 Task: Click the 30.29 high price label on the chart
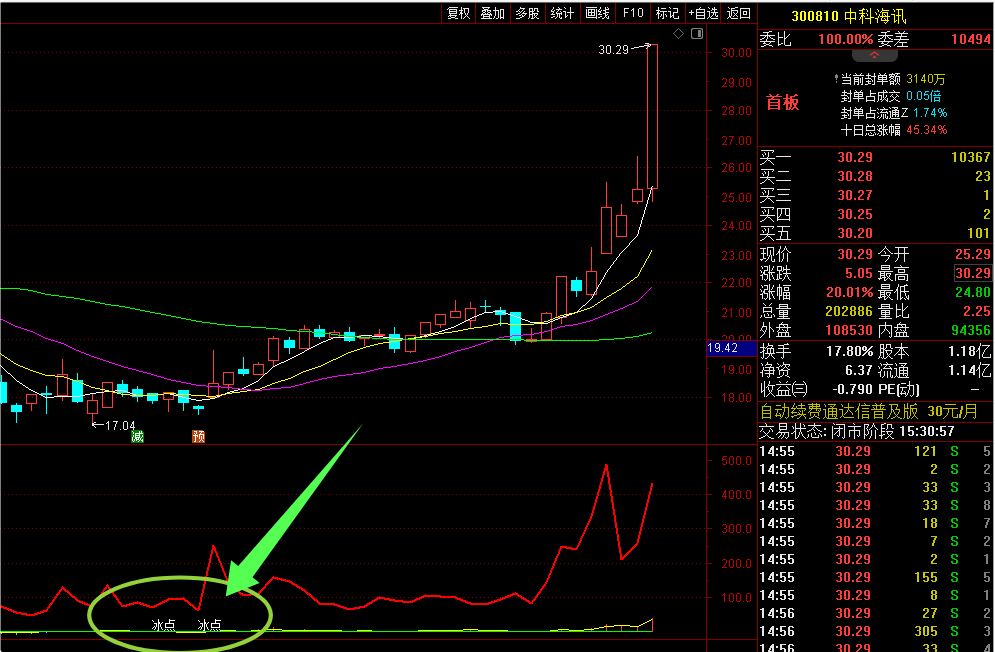click(613, 50)
